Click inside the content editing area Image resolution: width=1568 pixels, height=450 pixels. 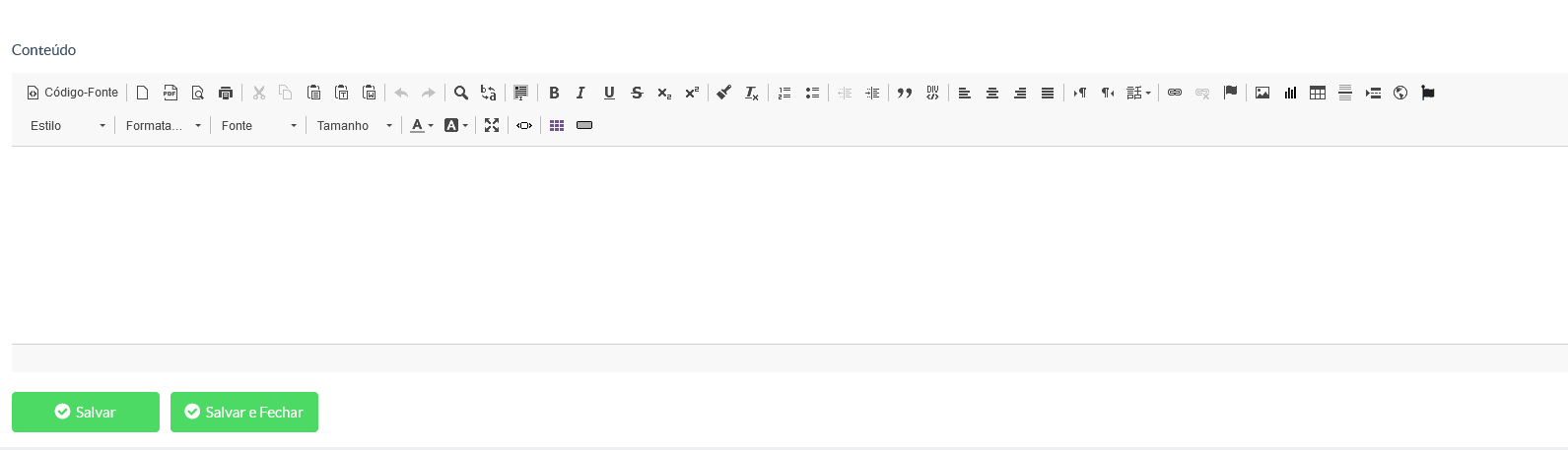tap(789, 245)
